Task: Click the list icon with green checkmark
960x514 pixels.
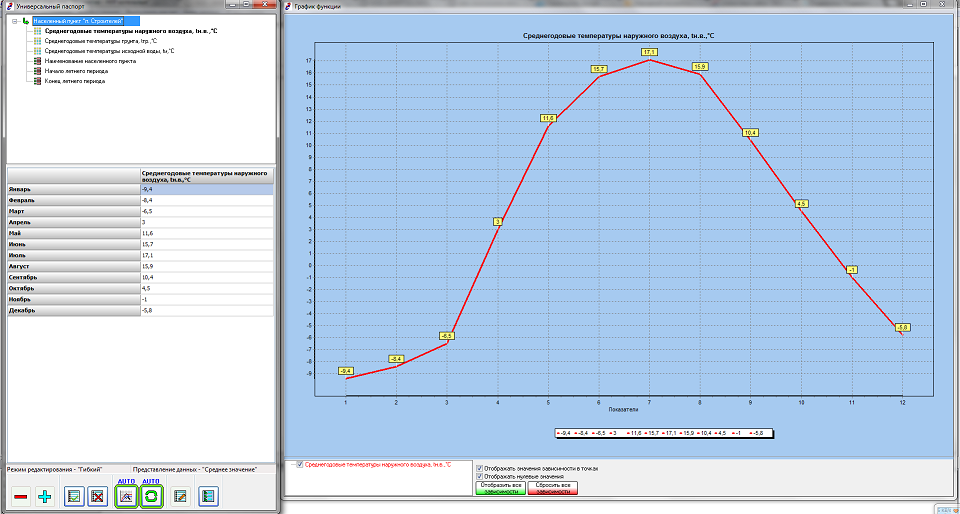Action: coord(74,496)
